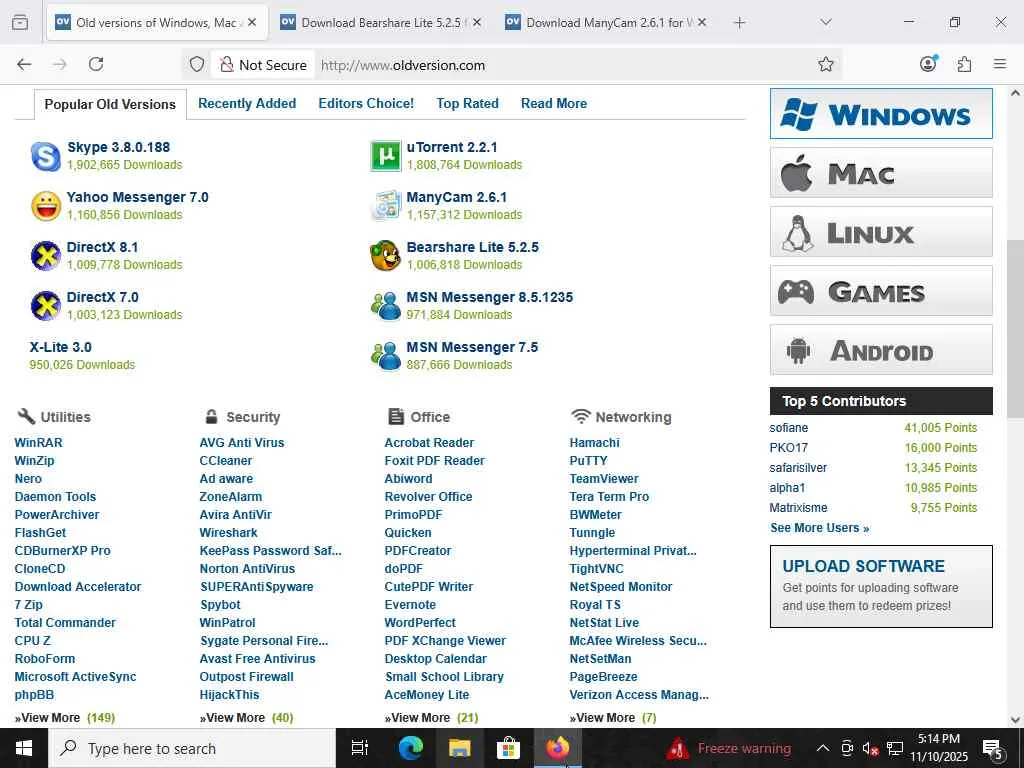Image resolution: width=1024 pixels, height=768 pixels.
Task: View More Utilities (149) link
Action: tap(65, 718)
